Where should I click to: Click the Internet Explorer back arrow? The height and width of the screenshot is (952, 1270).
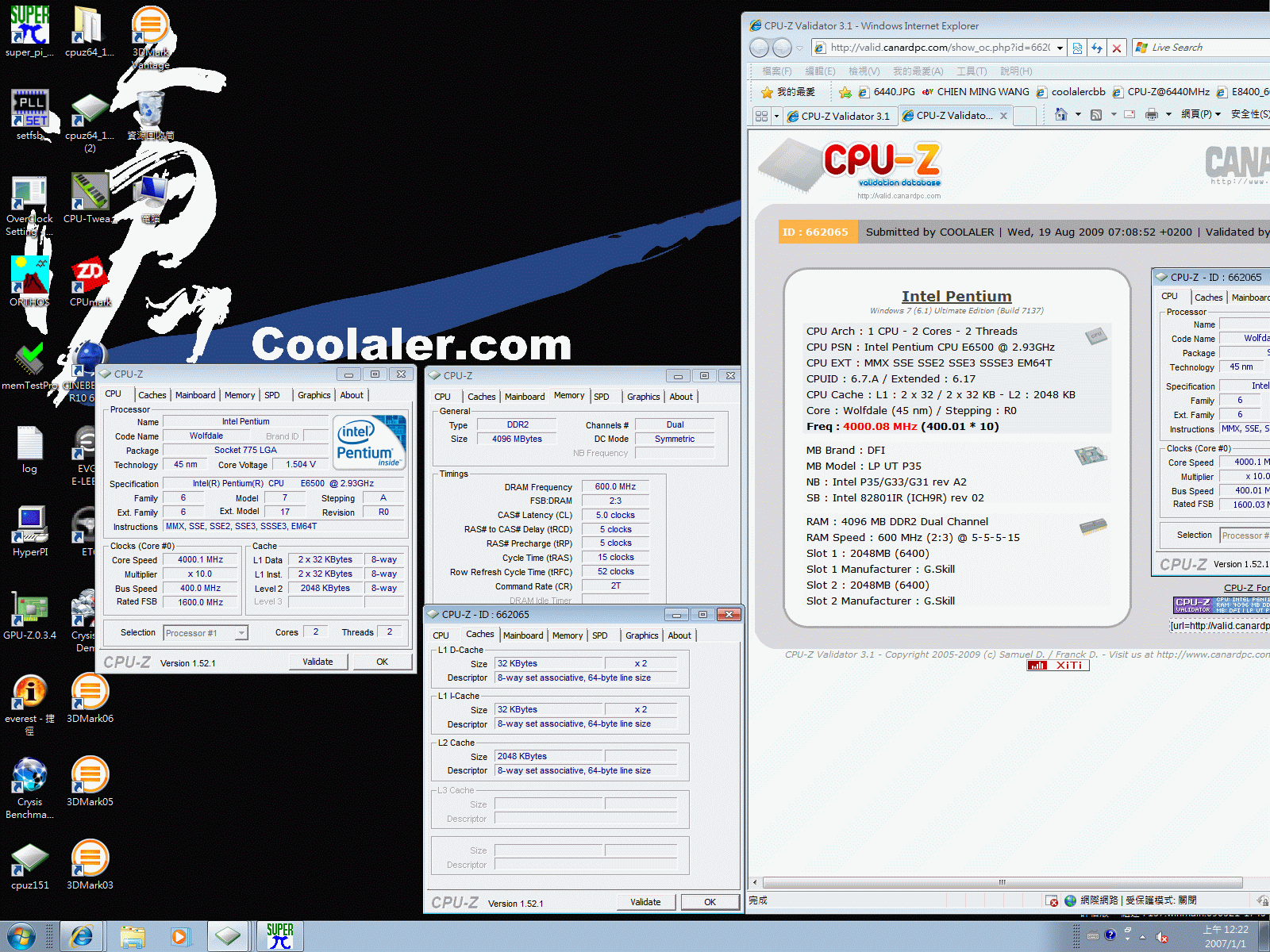point(760,48)
